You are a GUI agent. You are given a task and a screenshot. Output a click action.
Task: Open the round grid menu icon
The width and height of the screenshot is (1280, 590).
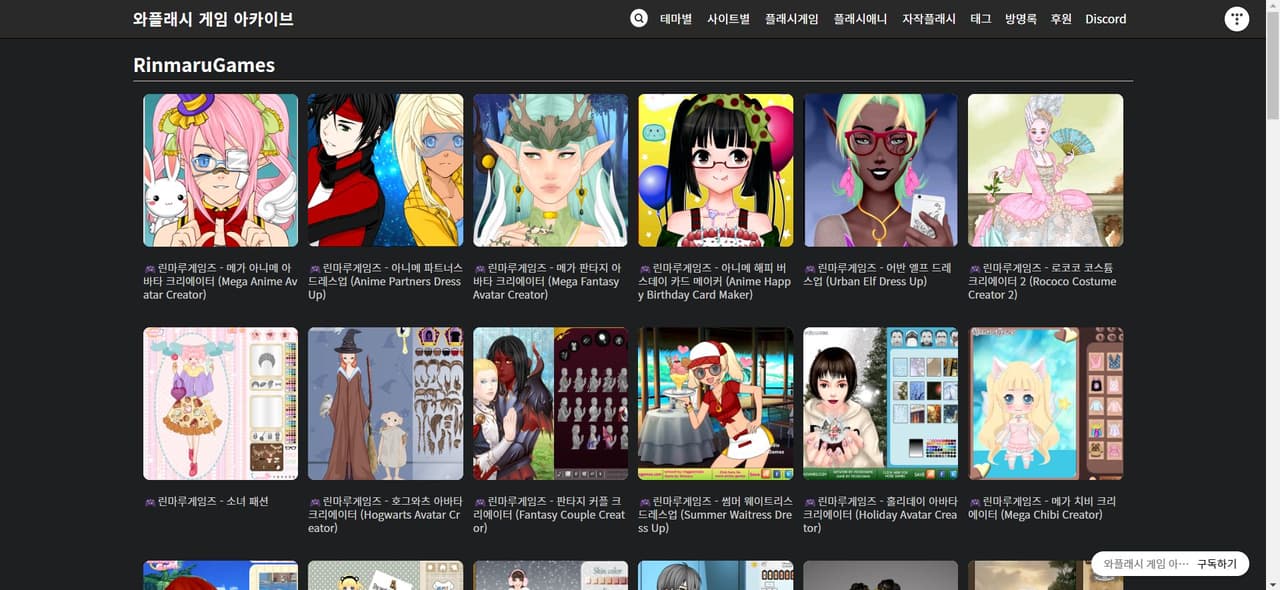click(x=1237, y=18)
